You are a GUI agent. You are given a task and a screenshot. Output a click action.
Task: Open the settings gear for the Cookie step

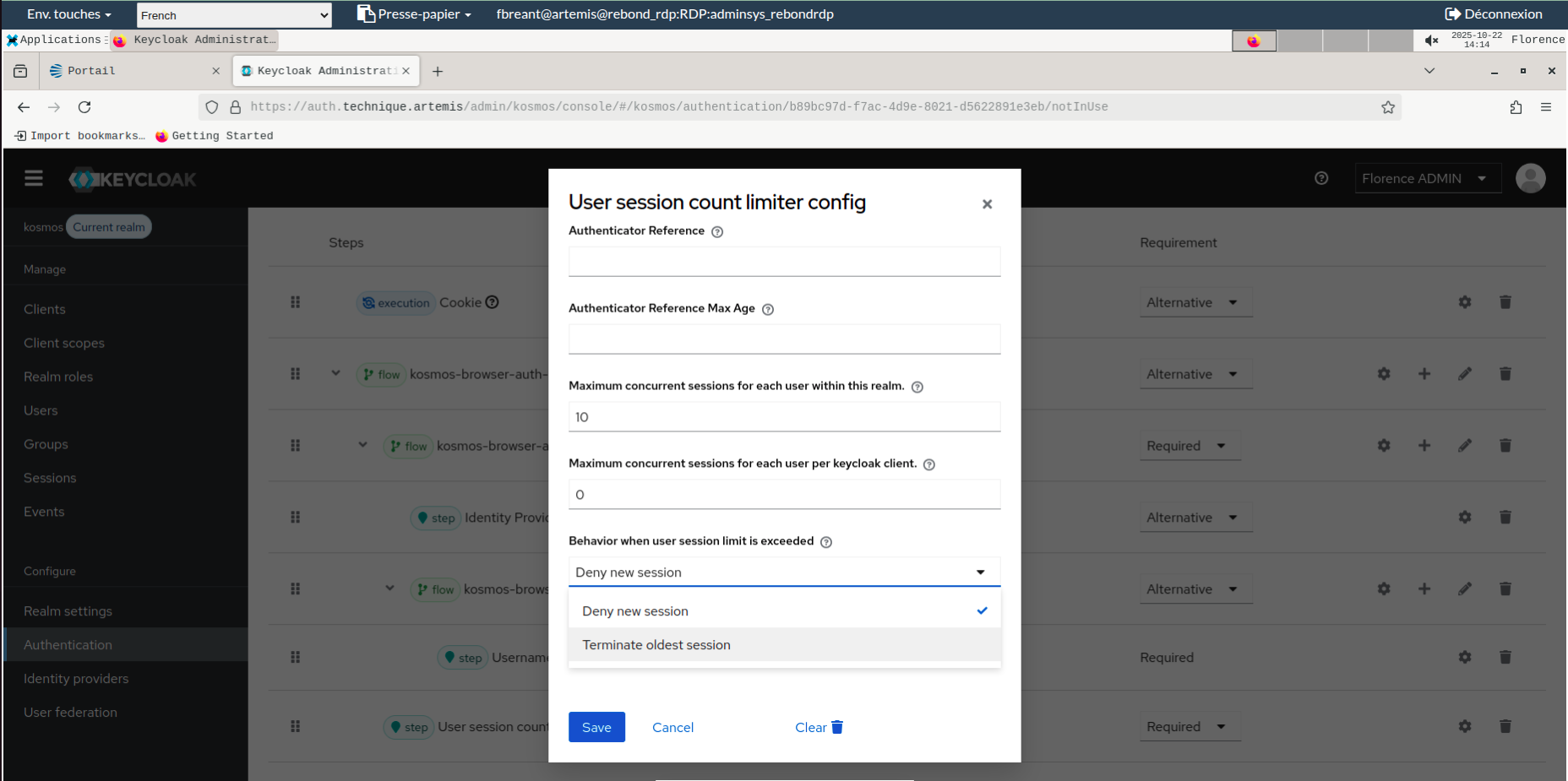click(x=1465, y=301)
